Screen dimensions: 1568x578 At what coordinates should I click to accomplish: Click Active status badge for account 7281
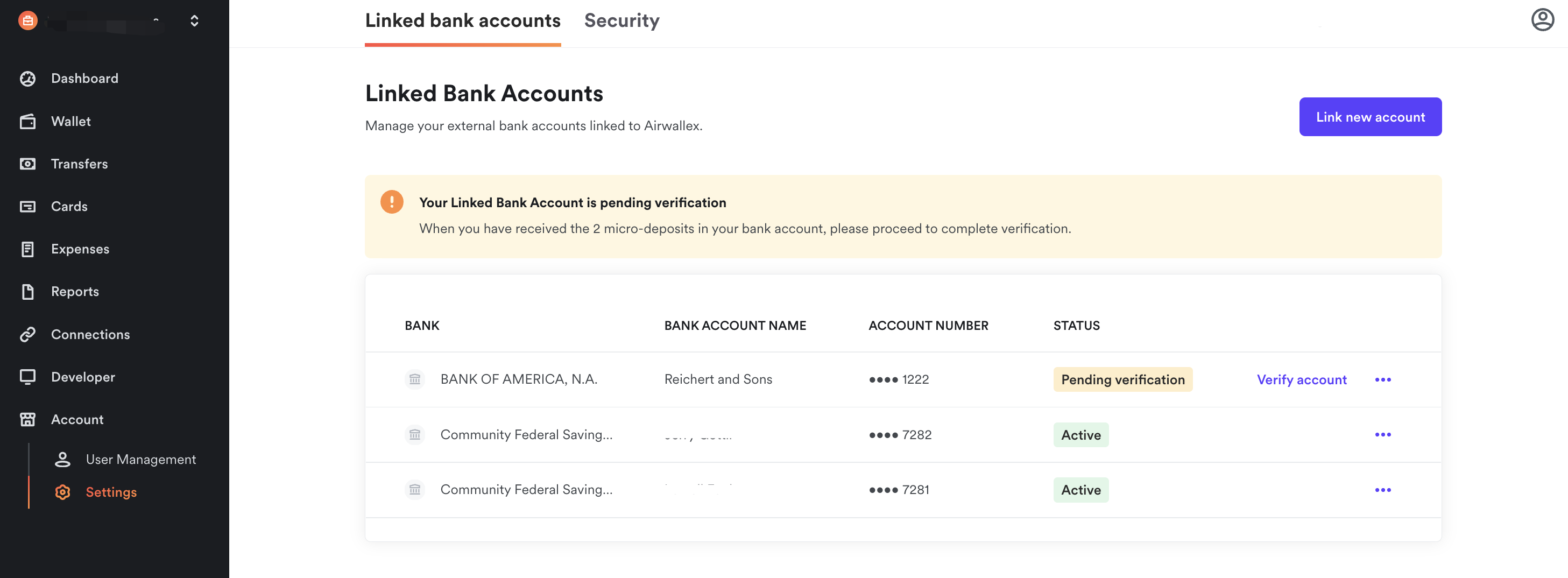(x=1080, y=490)
